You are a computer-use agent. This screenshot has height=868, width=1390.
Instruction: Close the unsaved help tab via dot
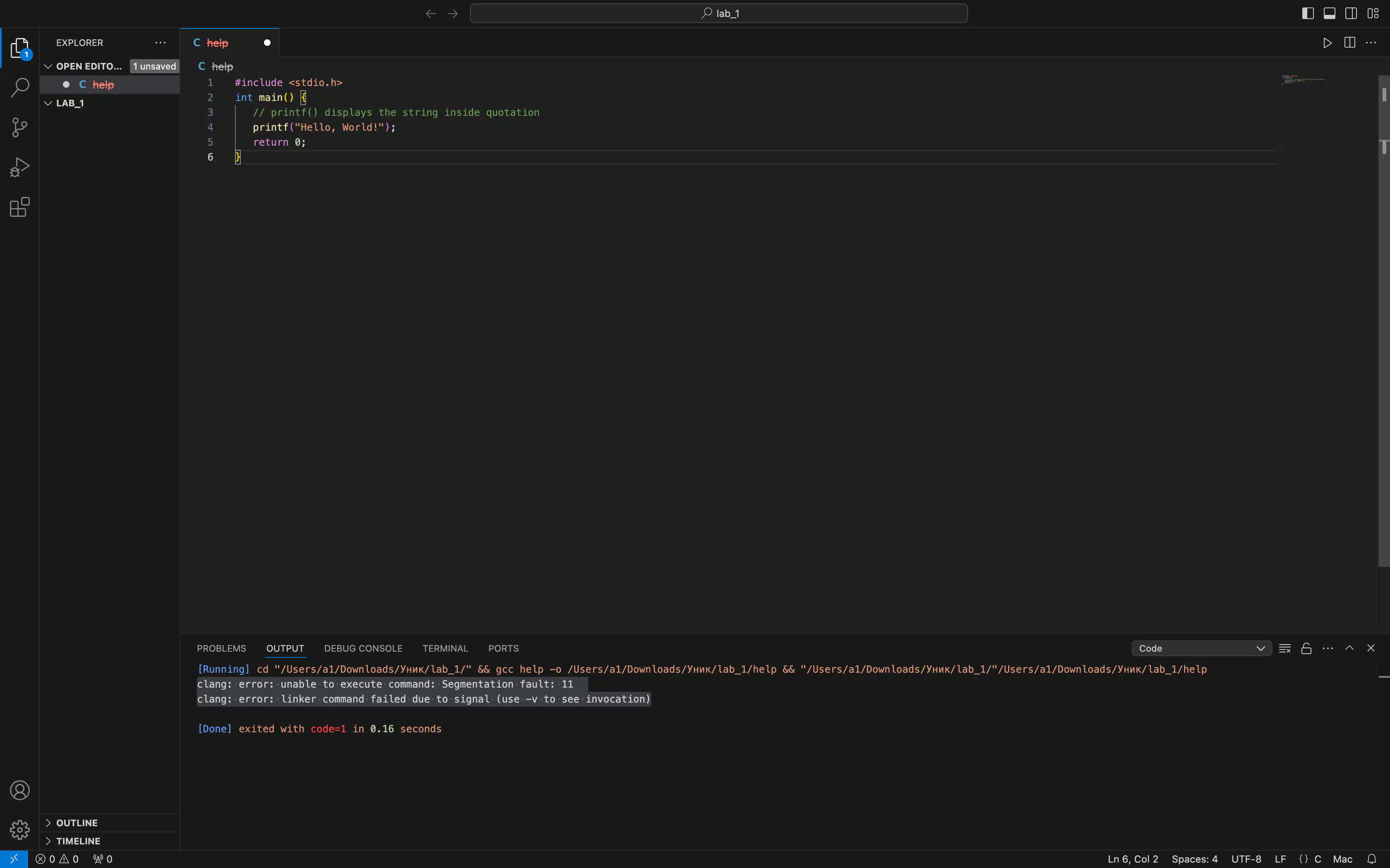click(x=267, y=43)
